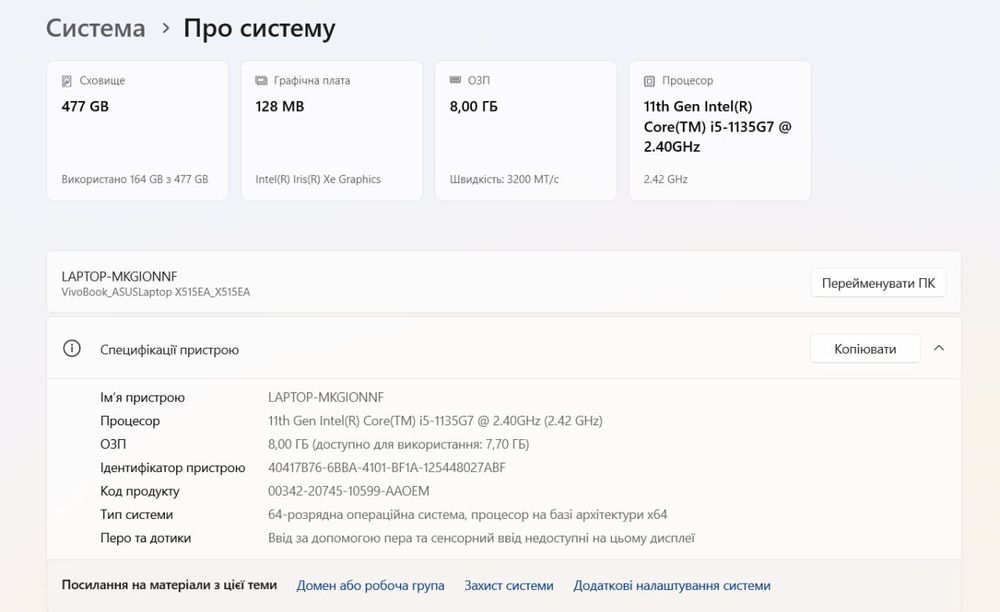Click the 64-розрядна операційна система value
The image size is (1000, 612).
[467, 514]
